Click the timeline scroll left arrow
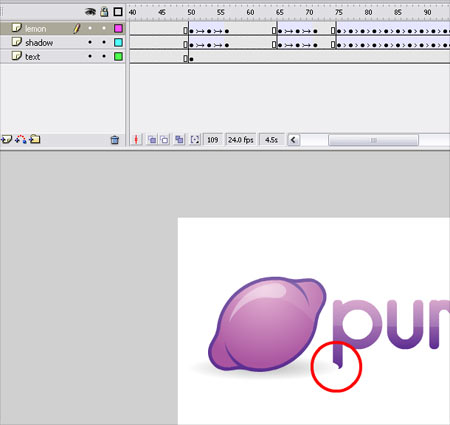This screenshot has height=425, width=450. pos(293,140)
